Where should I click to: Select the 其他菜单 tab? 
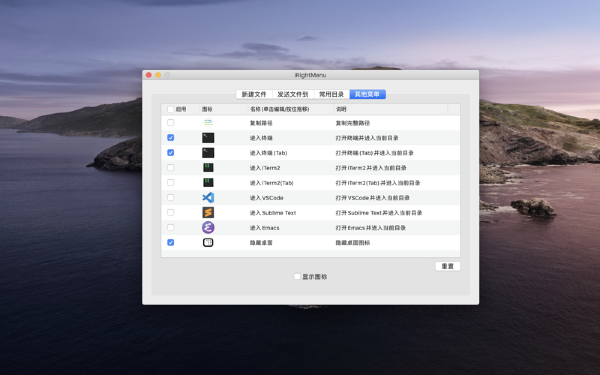[367, 94]
